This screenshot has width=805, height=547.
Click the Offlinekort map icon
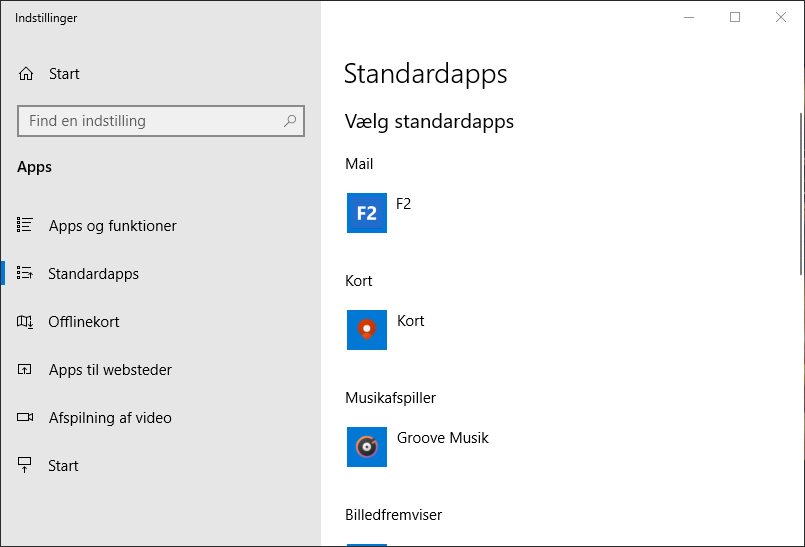point(26,322)
